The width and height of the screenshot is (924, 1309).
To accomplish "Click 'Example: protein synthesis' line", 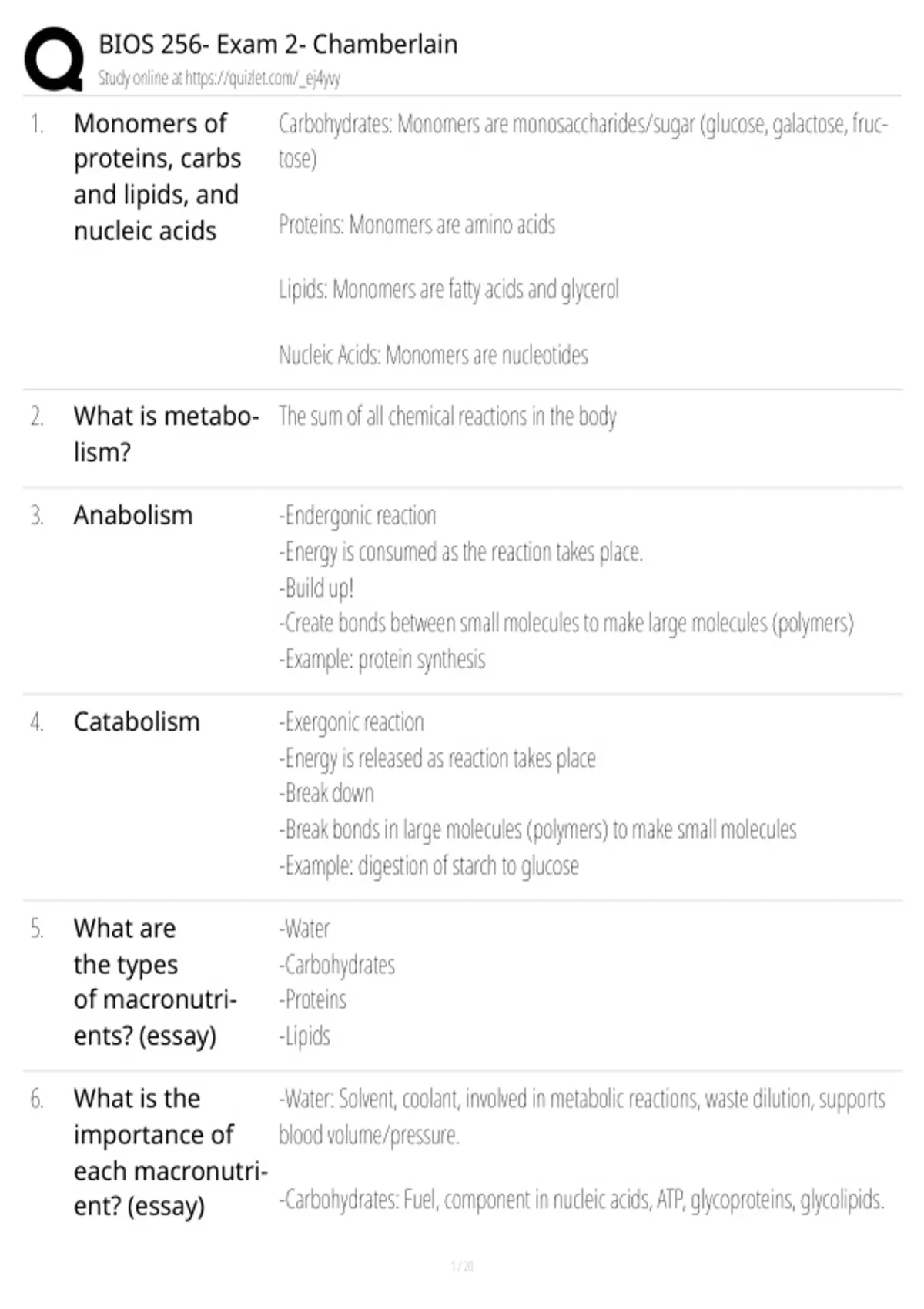I will (382, 659).
